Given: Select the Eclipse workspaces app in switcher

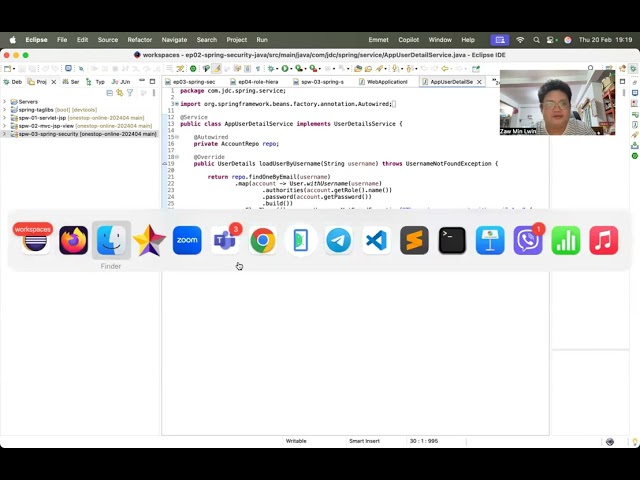Looking at the screenshot, I should [35, 240].
